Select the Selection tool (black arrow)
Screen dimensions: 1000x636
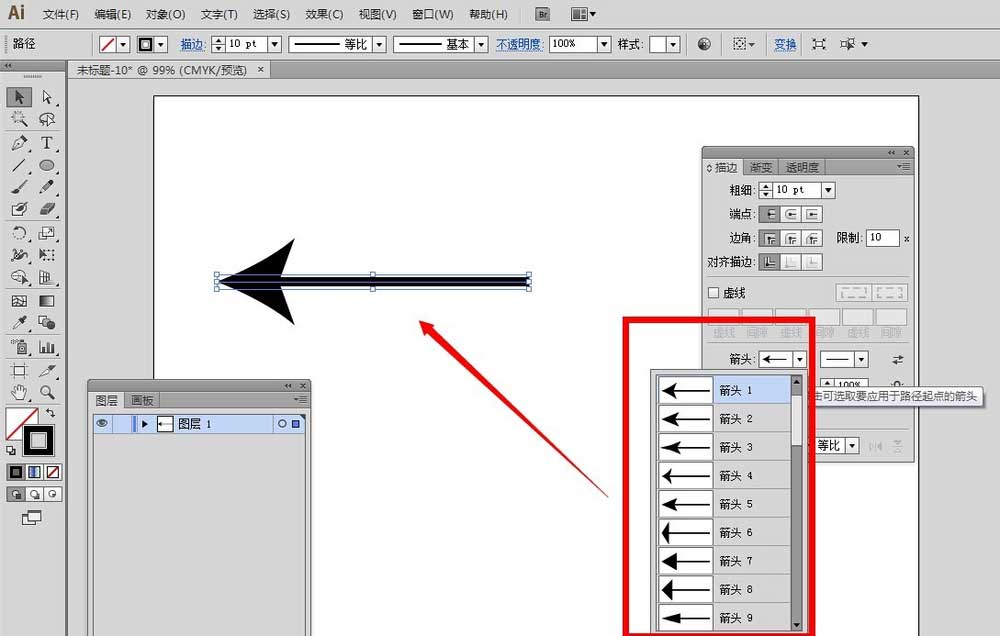click(19, 97)
